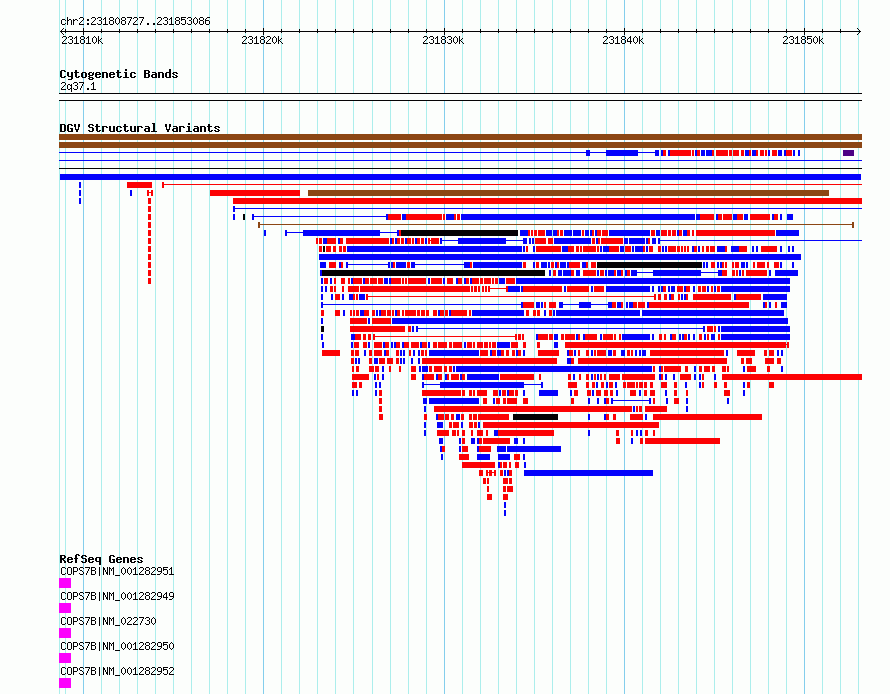The width and height of the screenshot is (890, 694).
Task: Click the left arrowhead of the ruler
Action: [x=62, y=31]
